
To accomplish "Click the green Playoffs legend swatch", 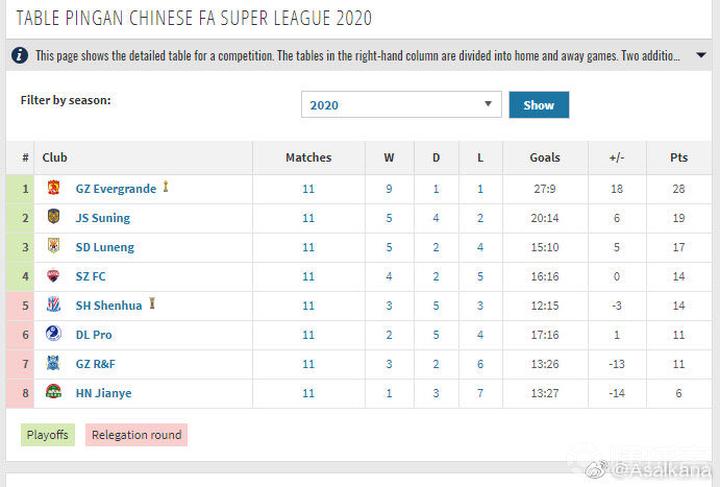I will point(48,435).
